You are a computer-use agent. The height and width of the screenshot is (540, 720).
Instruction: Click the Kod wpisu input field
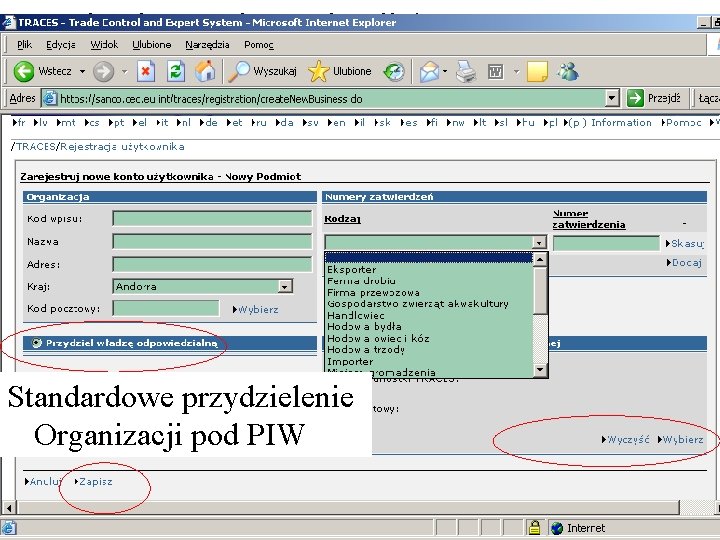pyautogui.click(x=212, y=219)
